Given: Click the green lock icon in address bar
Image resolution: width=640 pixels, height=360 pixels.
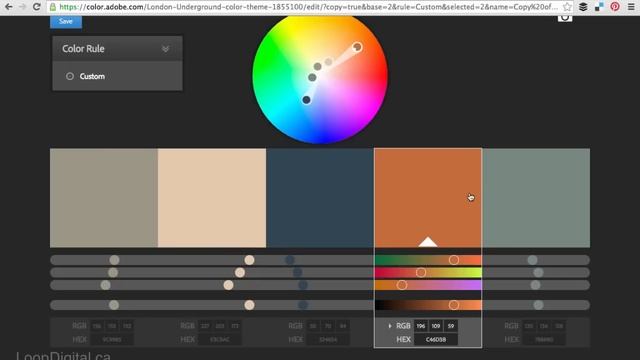Looking at the screenshot, I should tap(53, 7).
